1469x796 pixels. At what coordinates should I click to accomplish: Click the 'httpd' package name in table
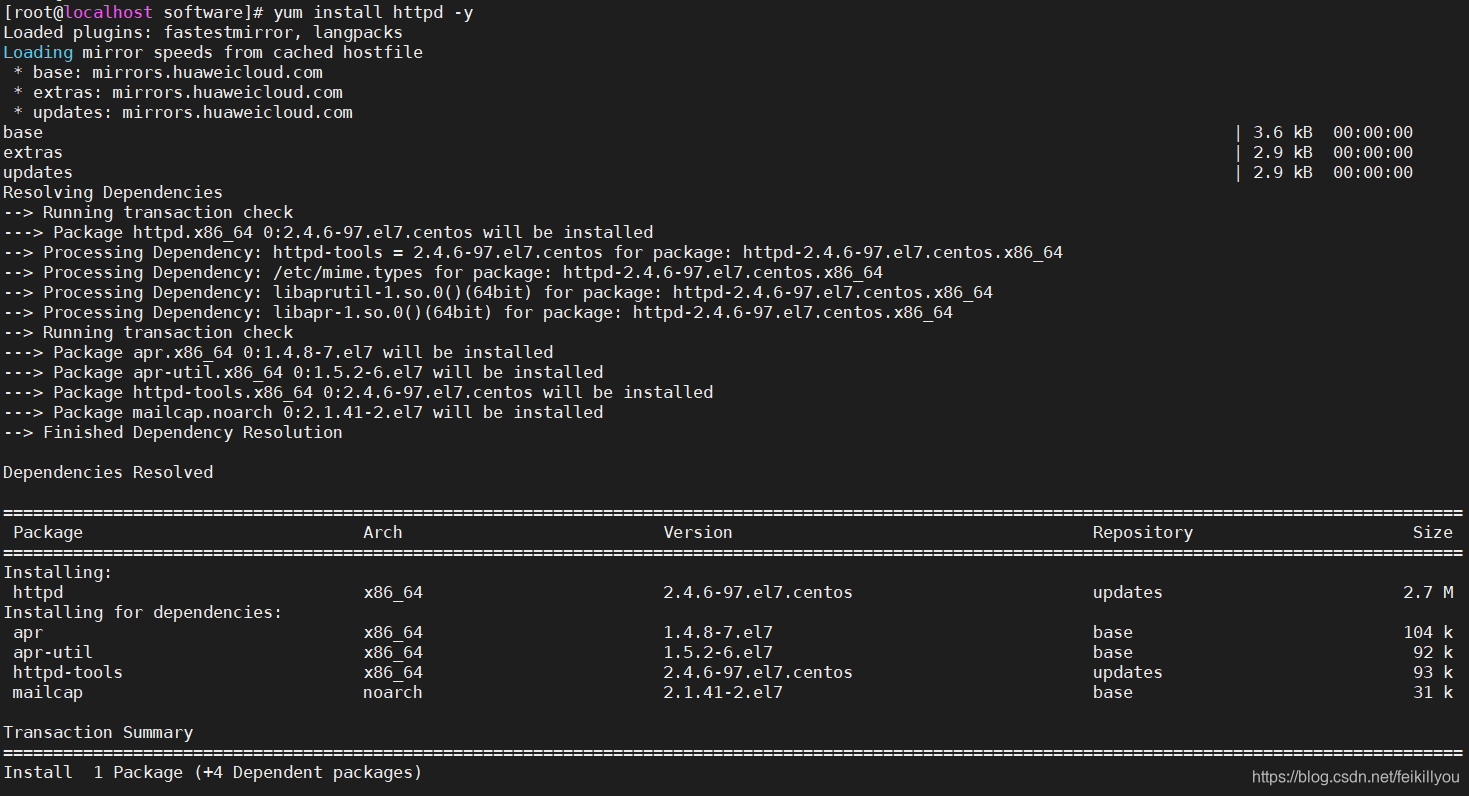[38, 592]
